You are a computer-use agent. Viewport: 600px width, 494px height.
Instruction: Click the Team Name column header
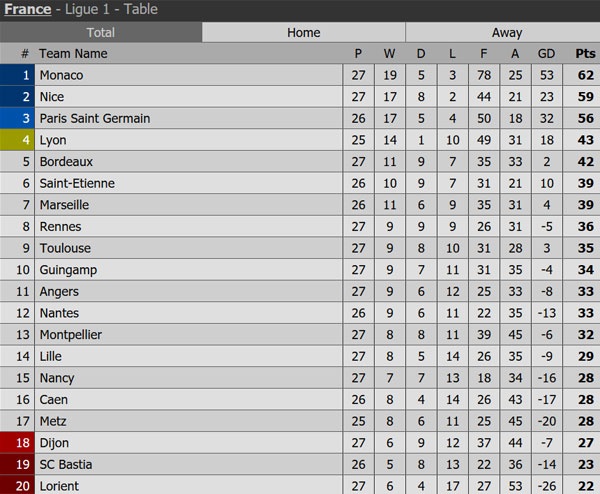click(x=73, y=54)
